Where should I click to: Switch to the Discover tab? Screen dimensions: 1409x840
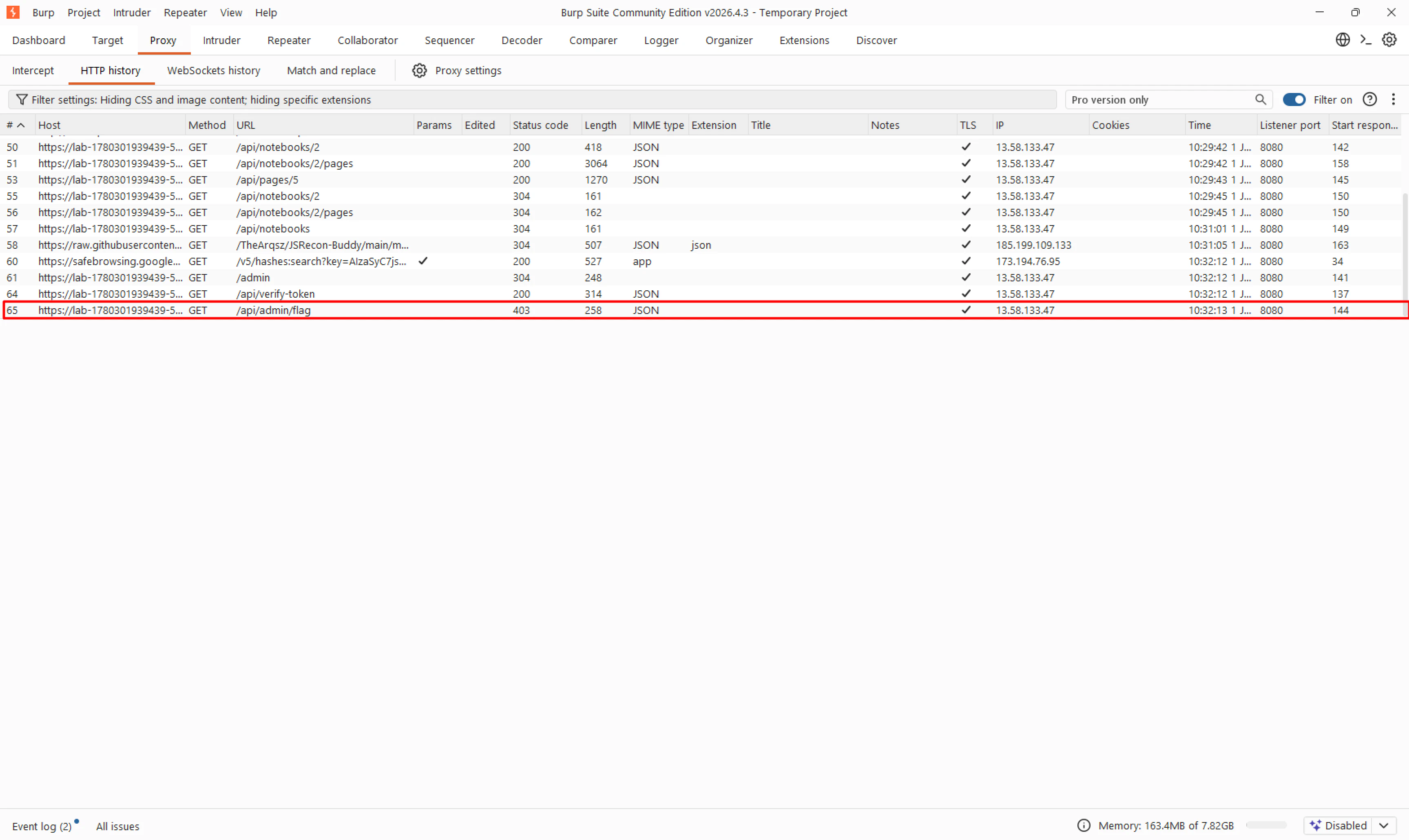coord(876,40)
